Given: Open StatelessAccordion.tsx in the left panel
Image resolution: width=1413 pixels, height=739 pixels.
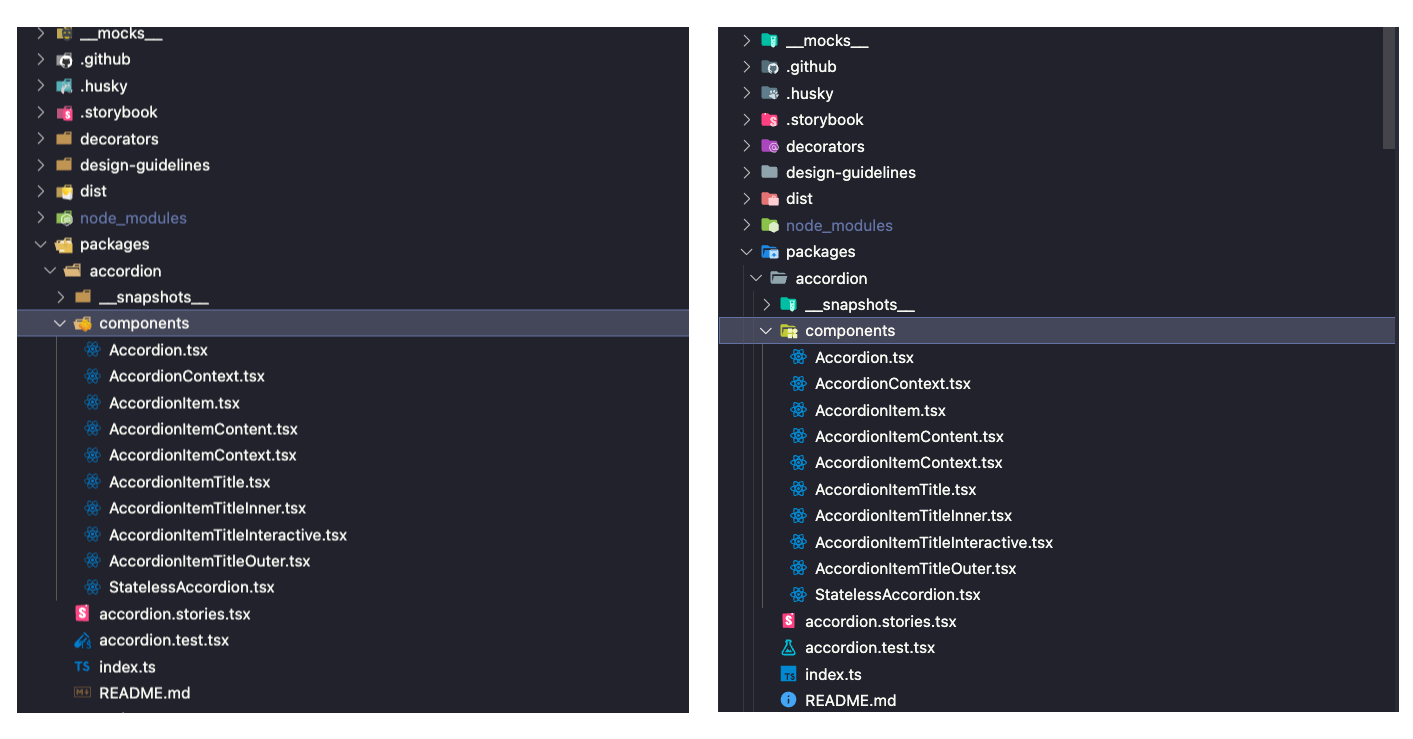Looking at the screenshot, I should pos(191,588).
